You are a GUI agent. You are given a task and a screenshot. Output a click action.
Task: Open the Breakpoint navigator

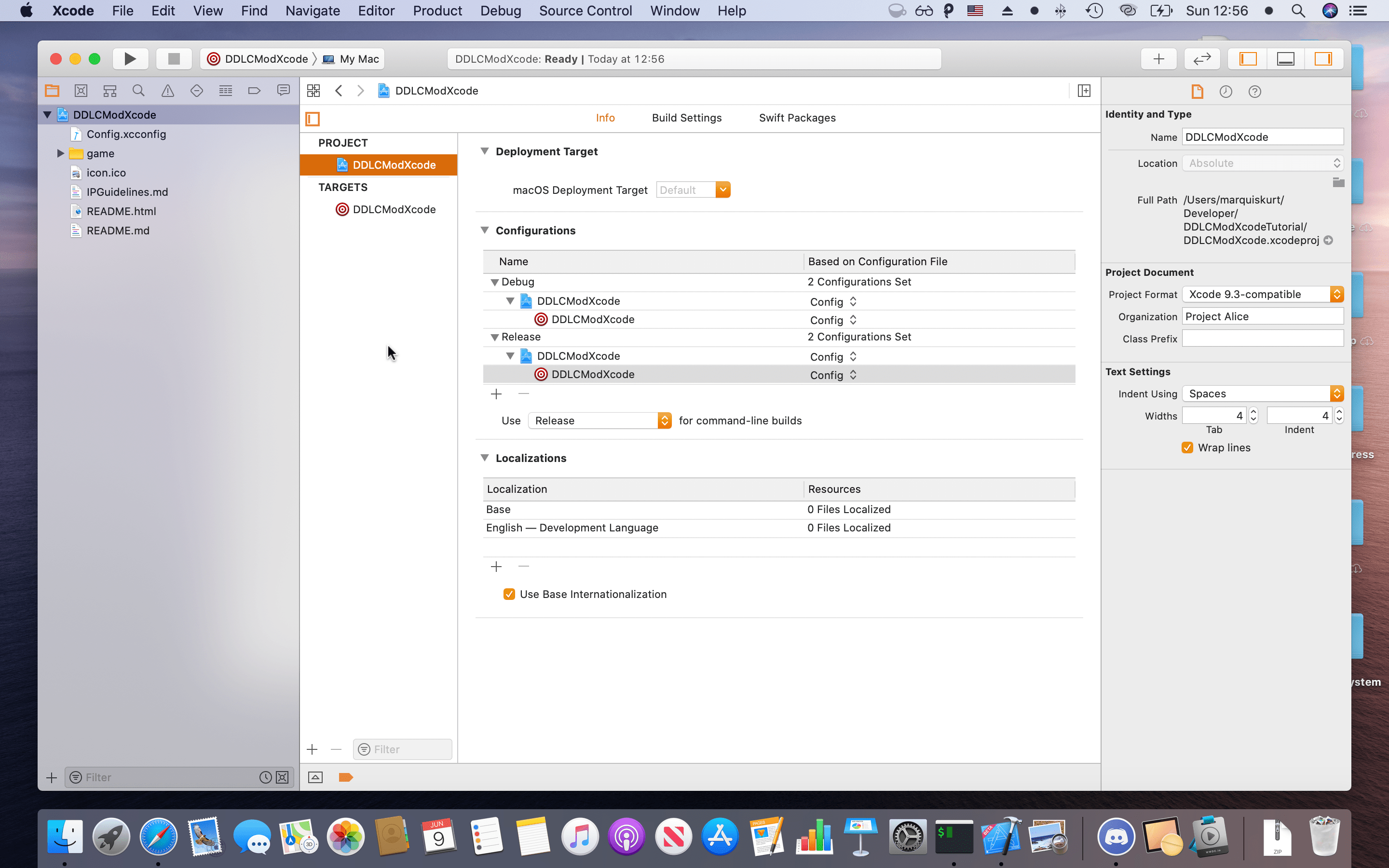point(254,91)
